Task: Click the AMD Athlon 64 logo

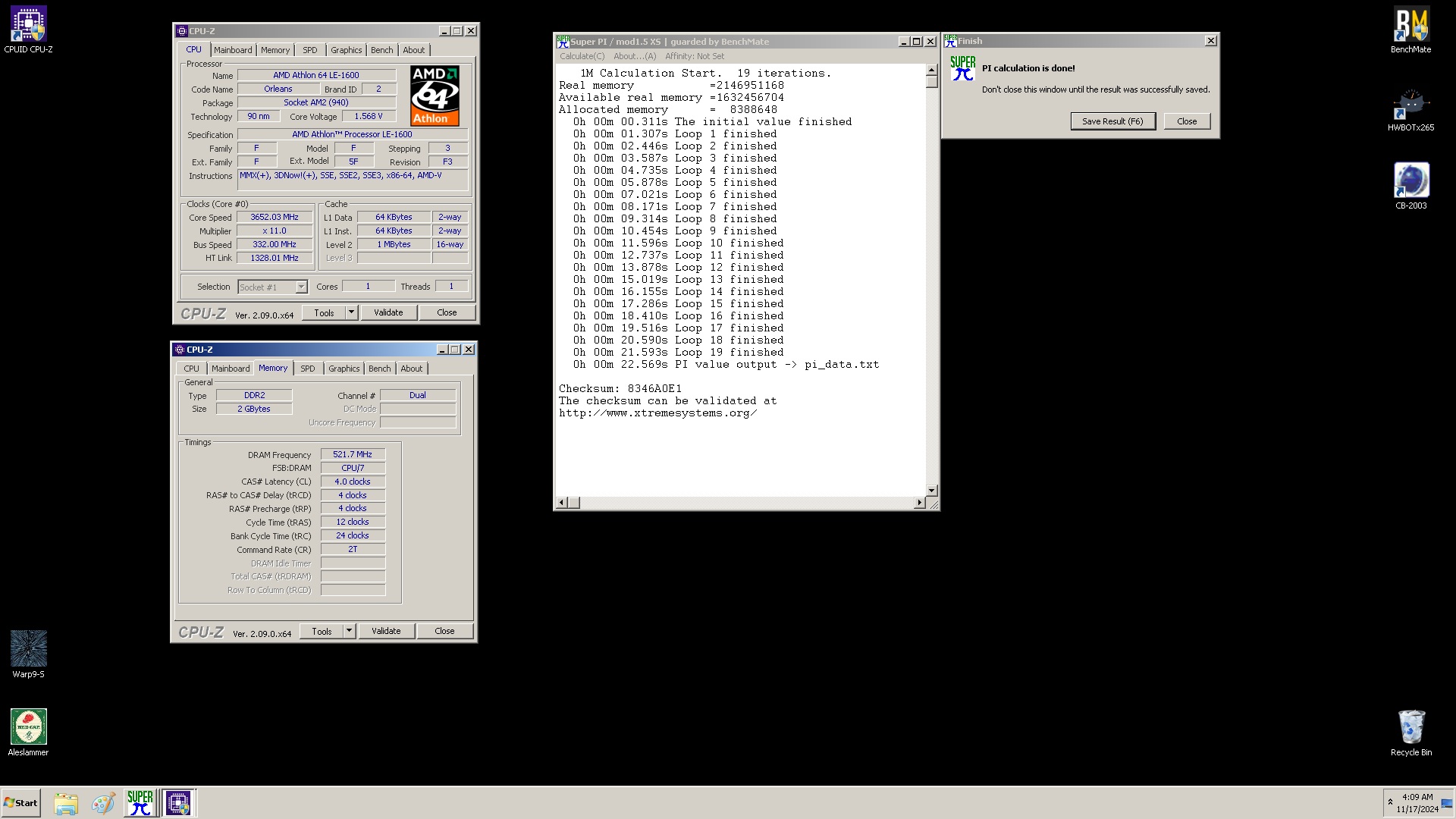Action: (435, 96)
